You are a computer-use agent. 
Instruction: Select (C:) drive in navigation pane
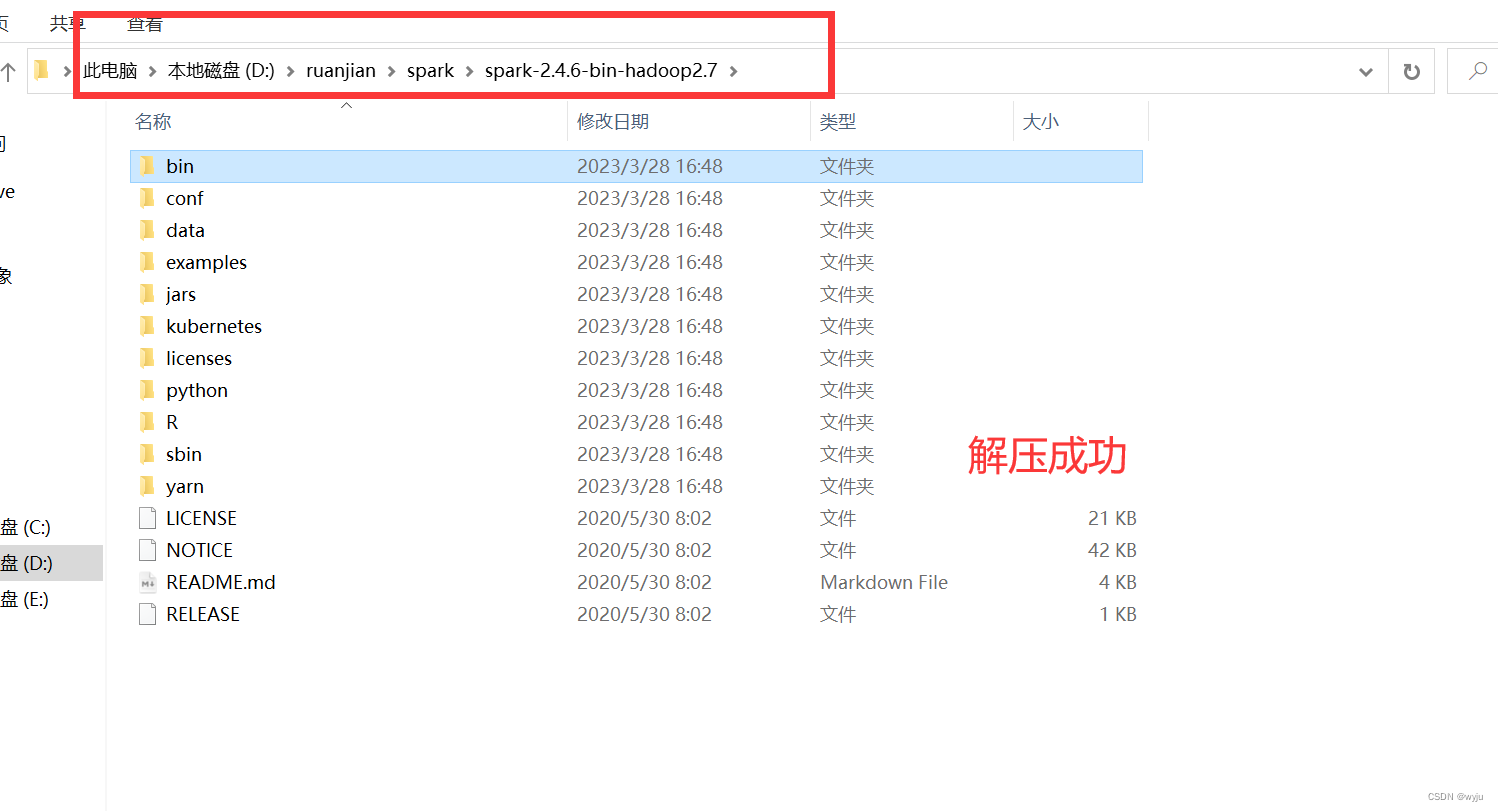(26, 527)
